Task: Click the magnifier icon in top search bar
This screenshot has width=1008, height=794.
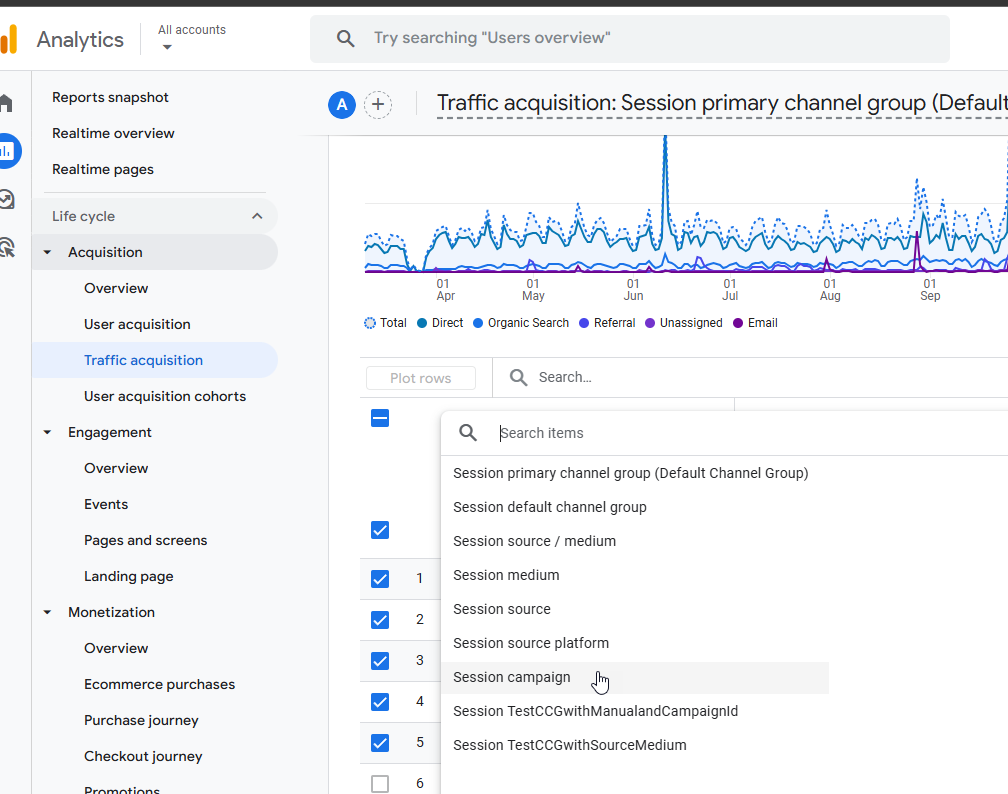Action: (x=345, y=39)
